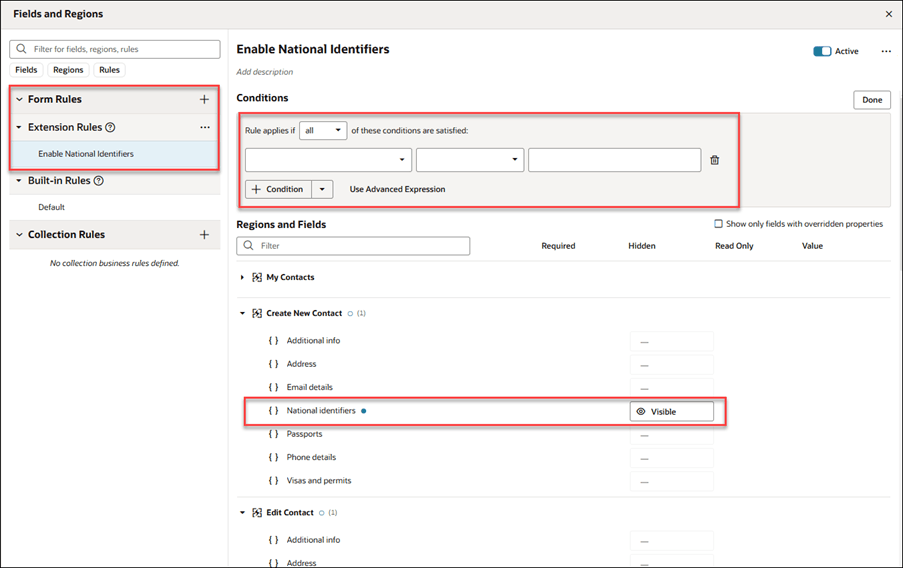
Task: Select the Rules filter tab
Action: 109,70
